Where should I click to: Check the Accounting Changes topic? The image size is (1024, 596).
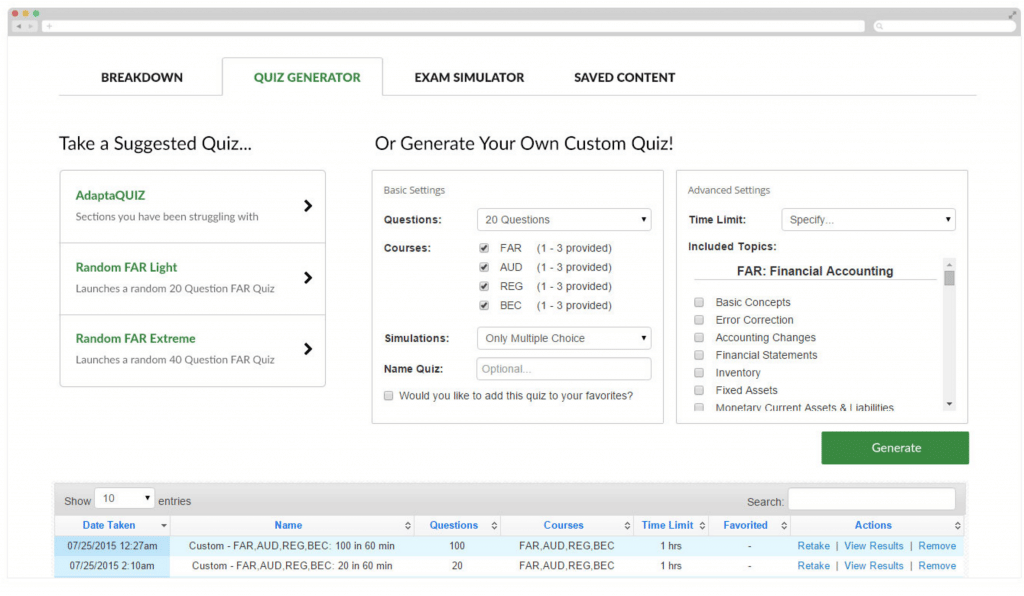[x=699, y=337]
